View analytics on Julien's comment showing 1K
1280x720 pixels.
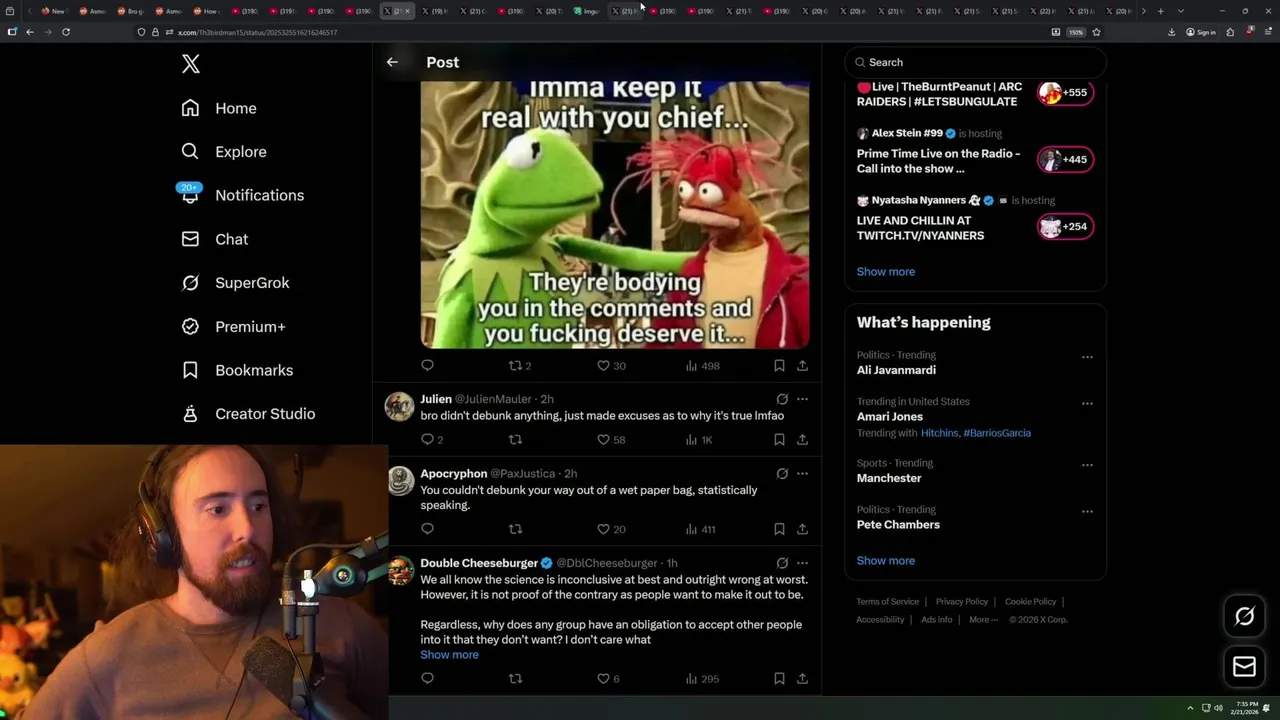pyautogui.click(x=699, y=439)
